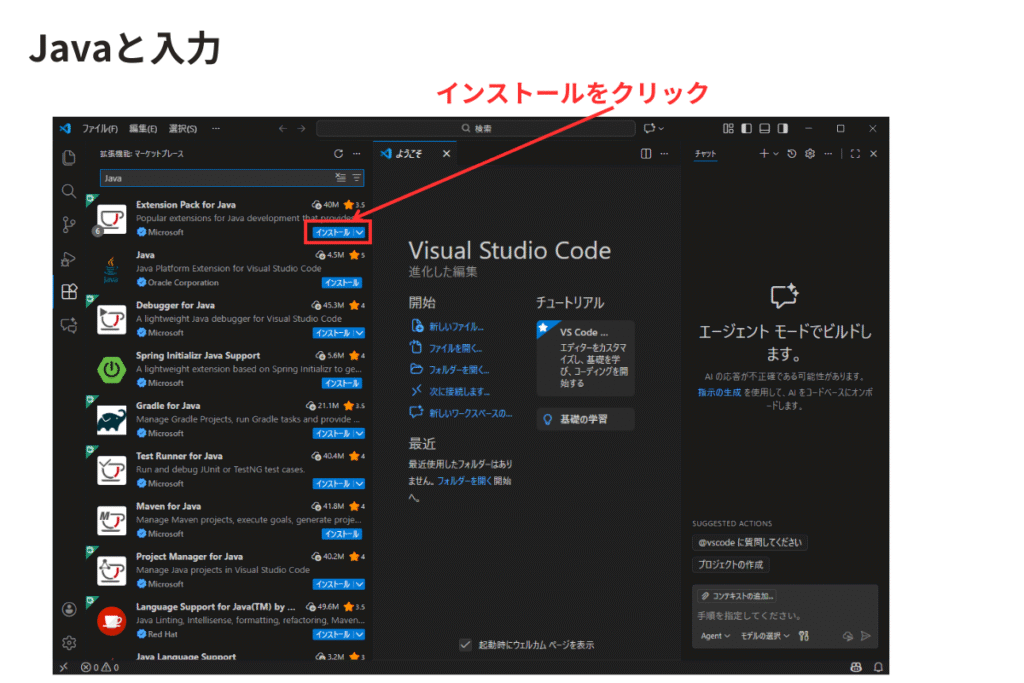Open the Manage gear icon in activity bar

[69, 642]
